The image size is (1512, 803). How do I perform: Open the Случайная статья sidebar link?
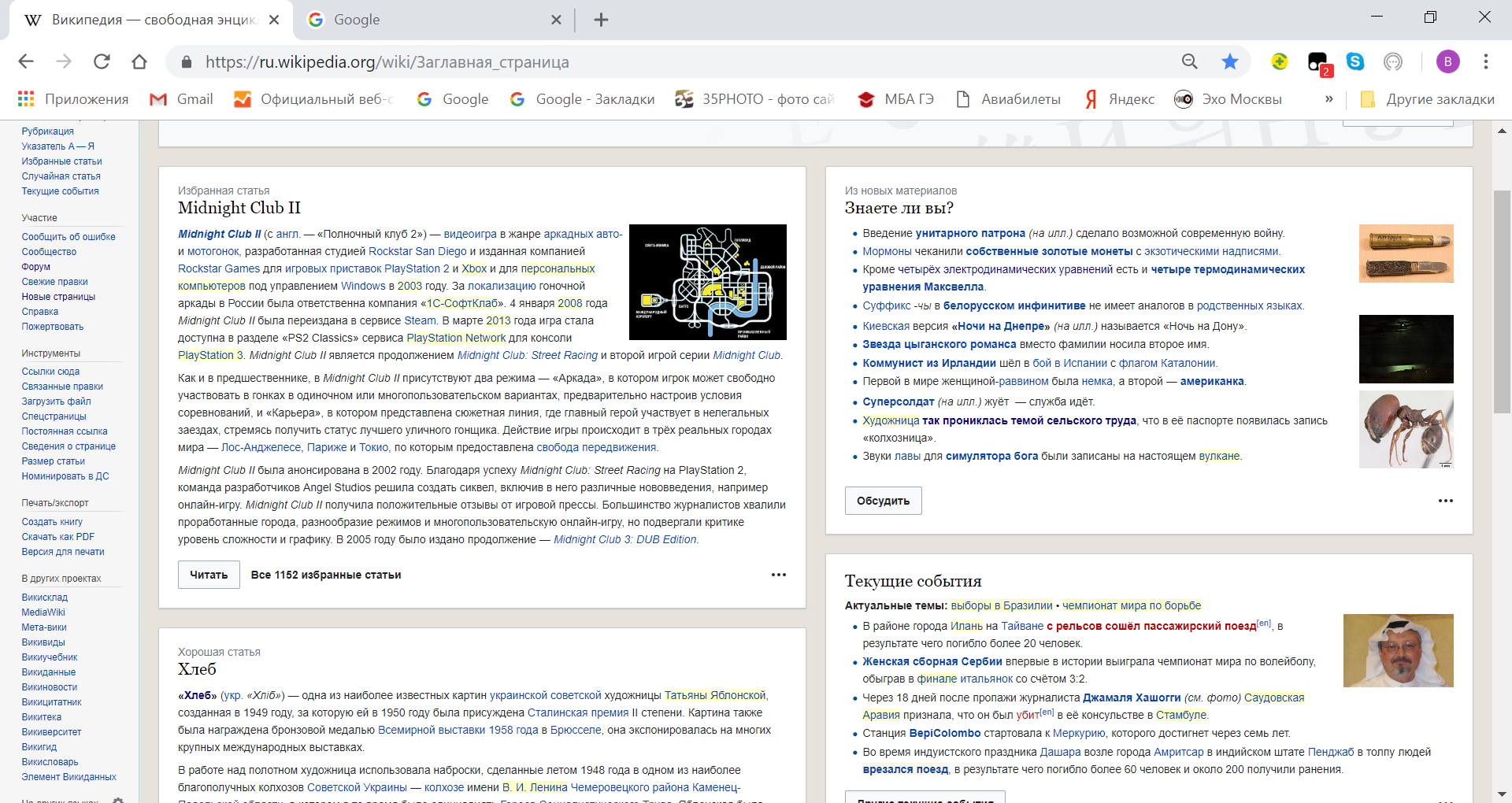61,176
